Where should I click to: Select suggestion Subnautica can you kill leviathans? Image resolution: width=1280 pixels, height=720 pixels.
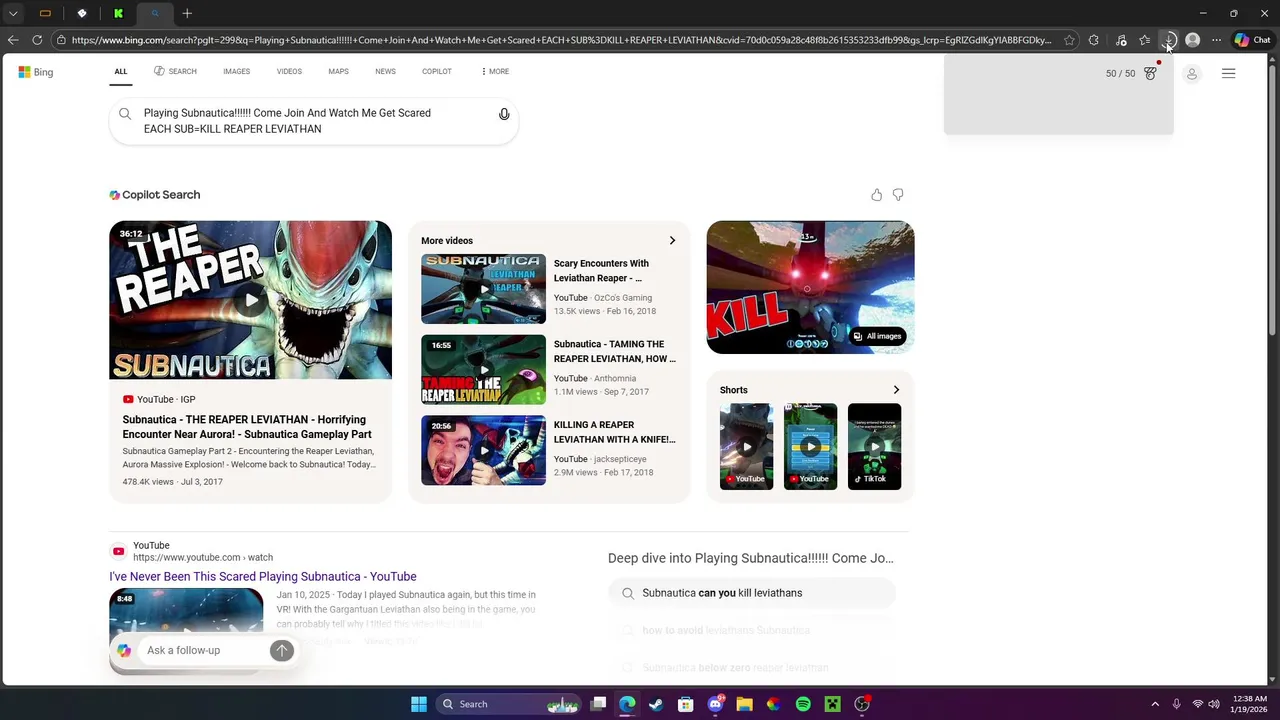(752, 593)
